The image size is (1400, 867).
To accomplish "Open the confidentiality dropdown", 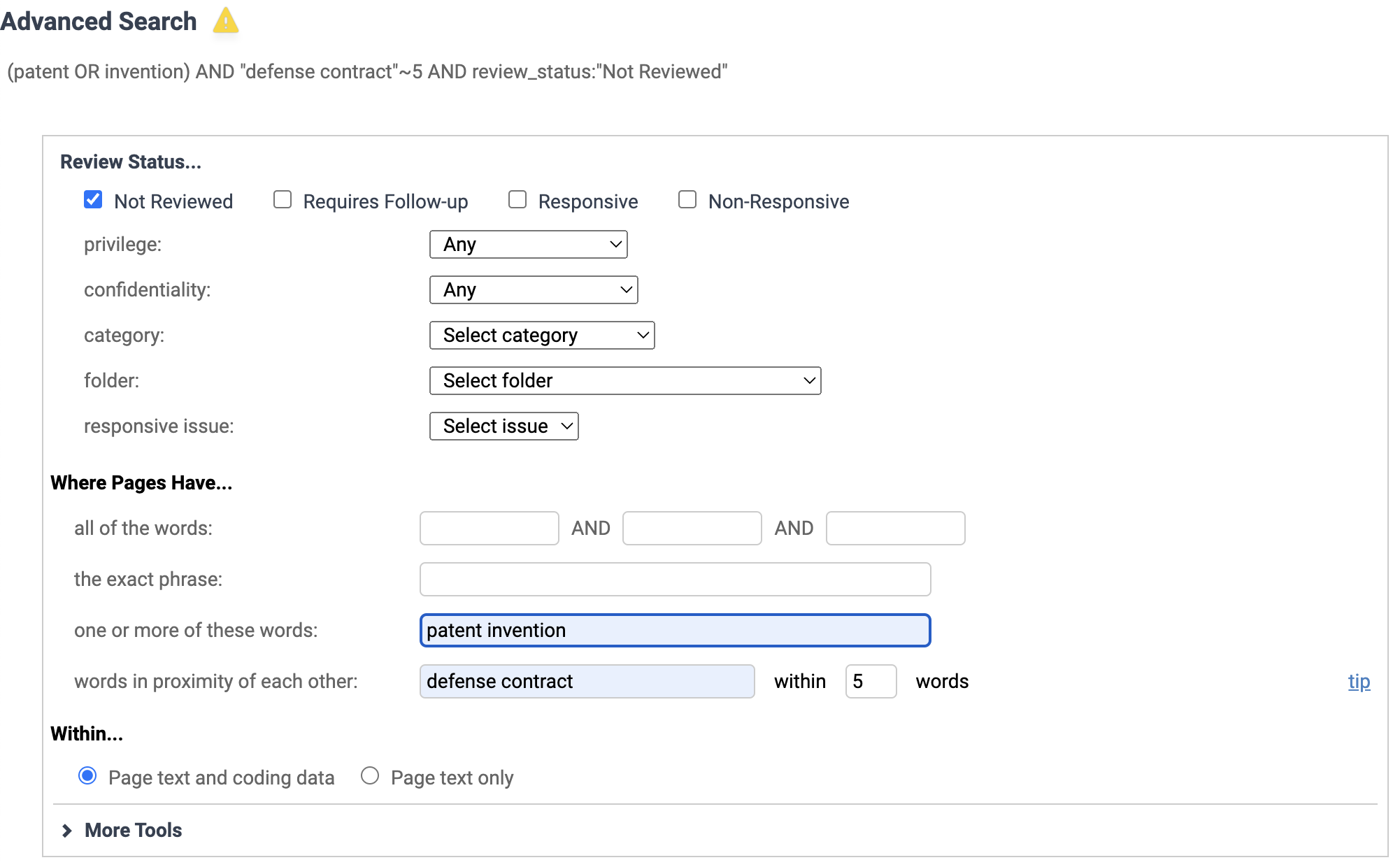I will 533,289.
